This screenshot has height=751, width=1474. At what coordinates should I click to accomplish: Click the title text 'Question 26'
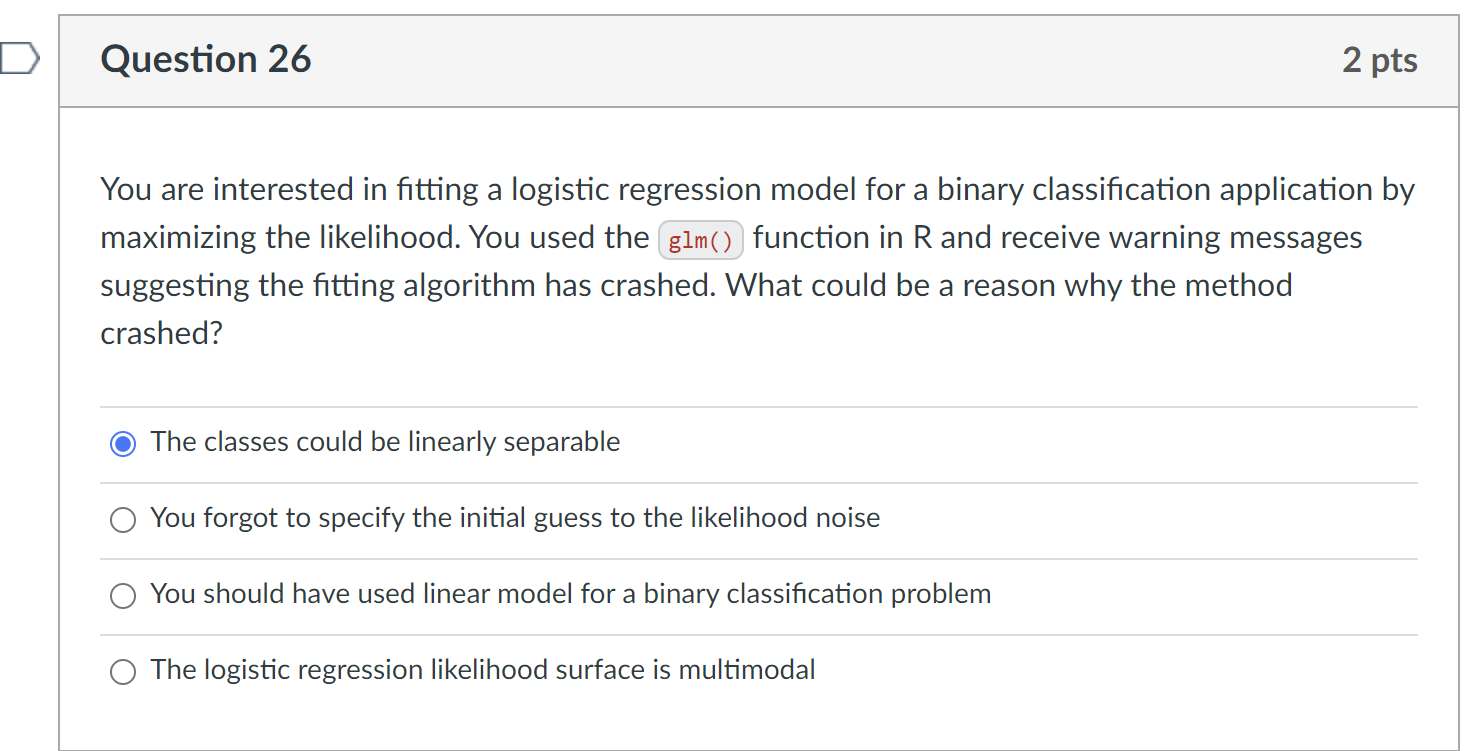coord(205,60)
